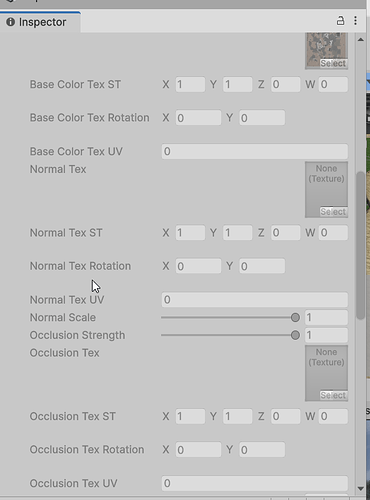Click the Normal Scale value field
Image resolution: width=370 pixels, height=500 pixels.
click(326, 318)
